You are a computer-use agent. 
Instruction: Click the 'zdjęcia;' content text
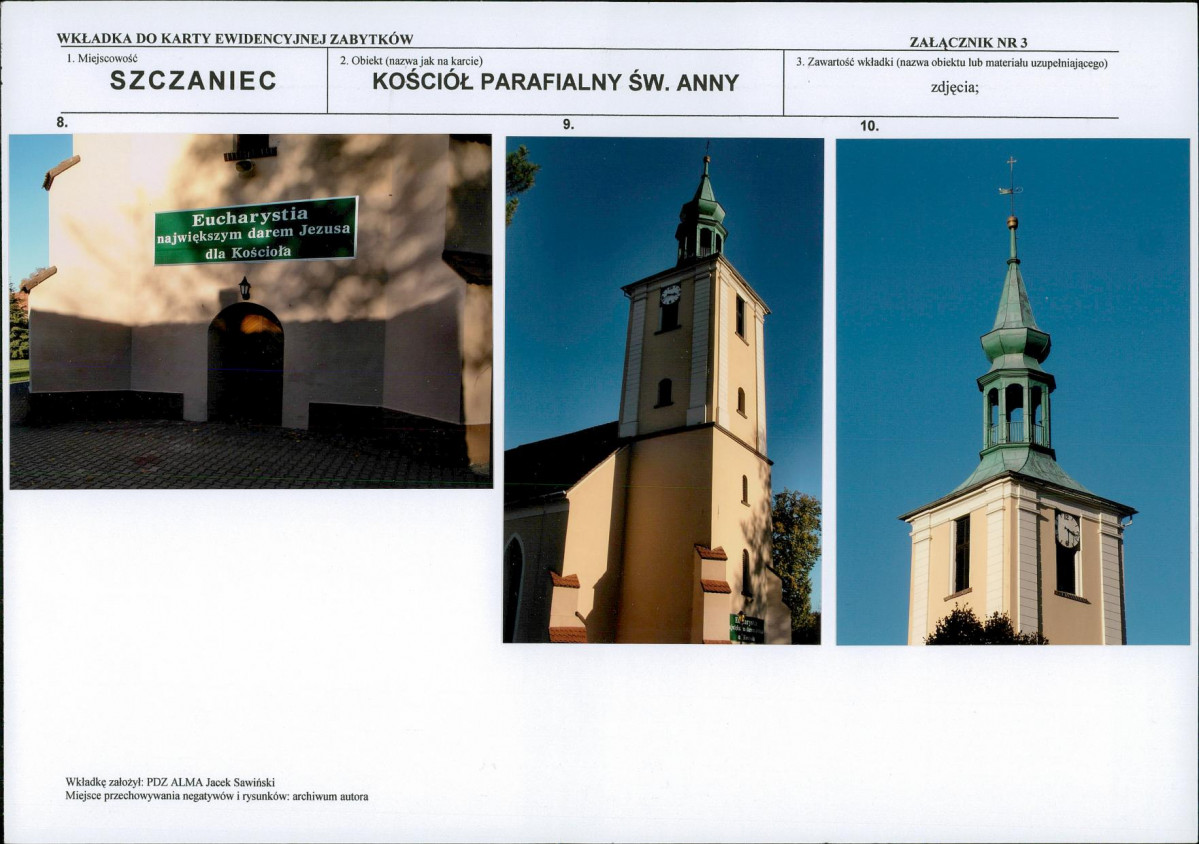(954, 87)
